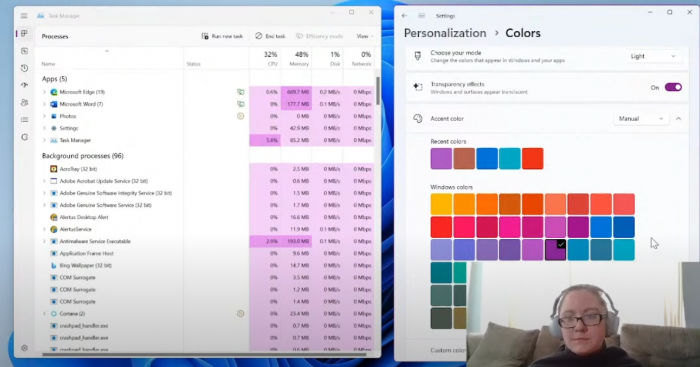The width and height of the screenshot is (700, 367).
Task: Sort processes by Memory column
Action: pyautogui.click(x=296, y=58)
